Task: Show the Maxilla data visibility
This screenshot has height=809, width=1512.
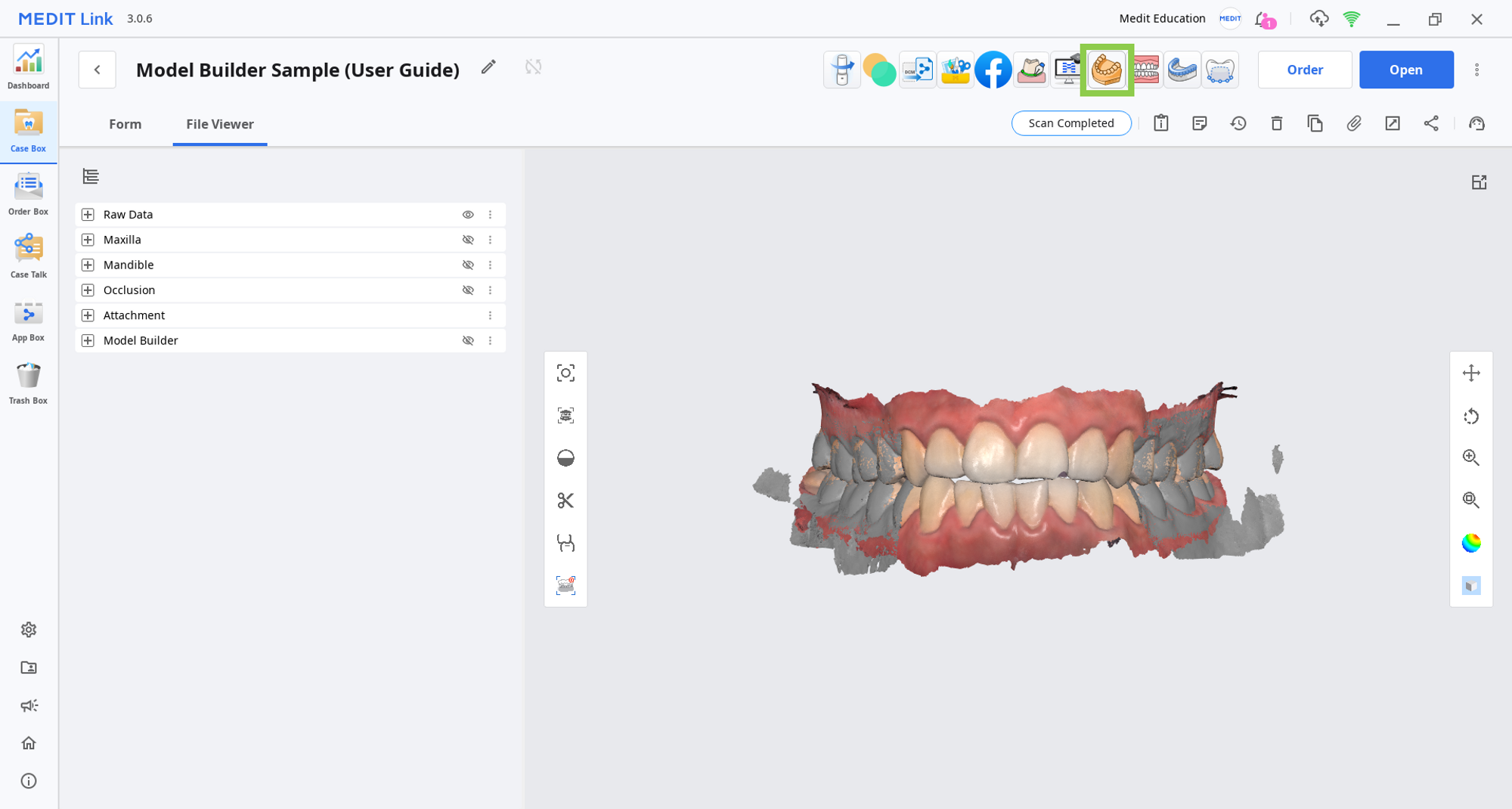Action: [x=468, y=240]
